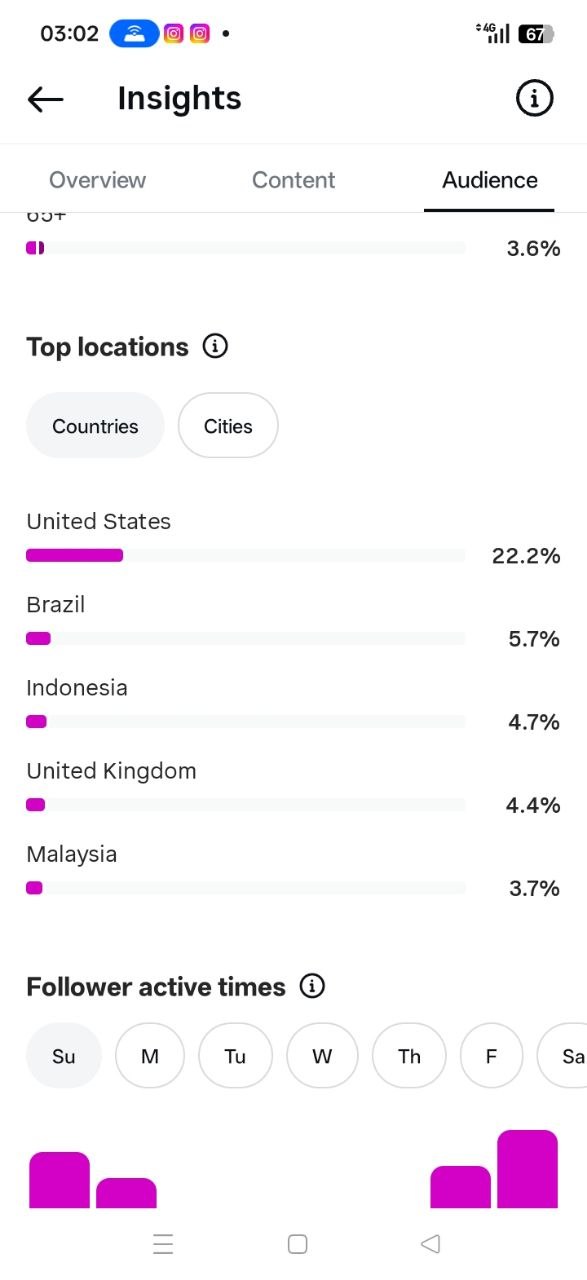Tap the United States percentage bar

(246, 555)
